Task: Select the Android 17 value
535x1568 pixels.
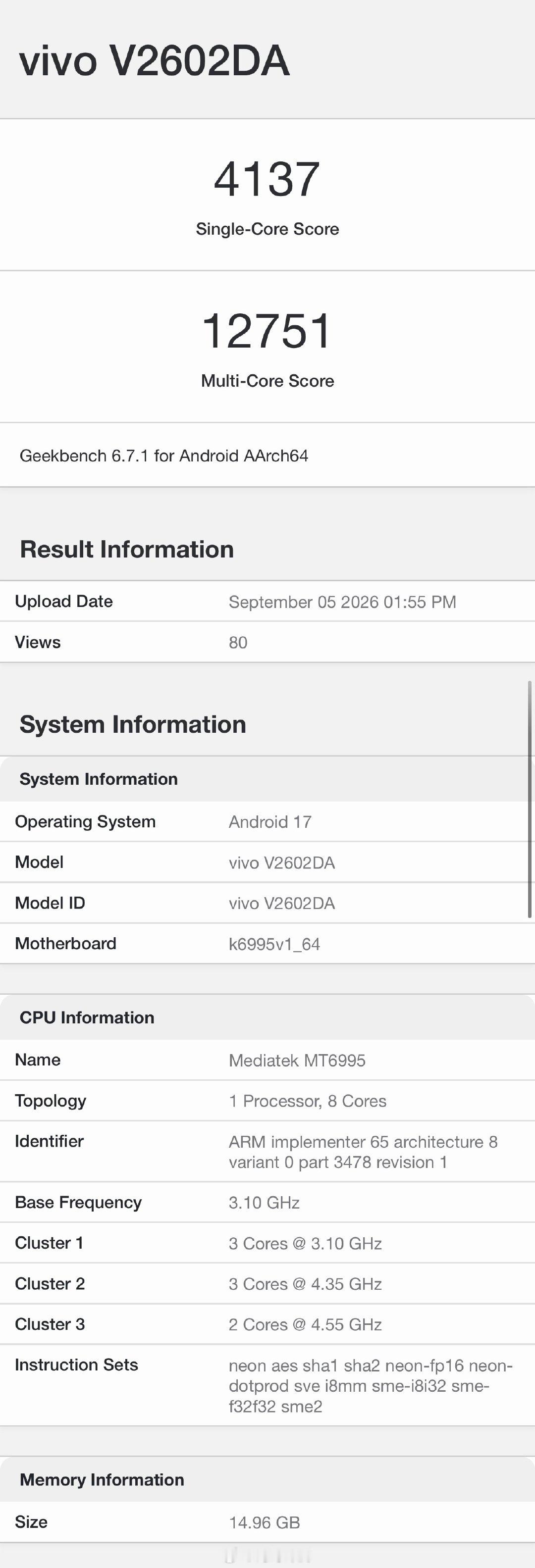Action: (270, 822)
